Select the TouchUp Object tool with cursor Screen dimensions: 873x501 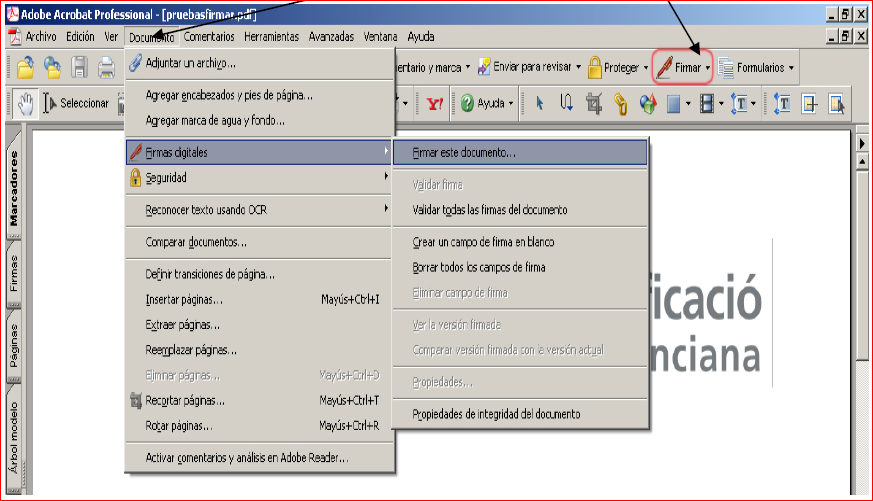(x=837, y=104)
